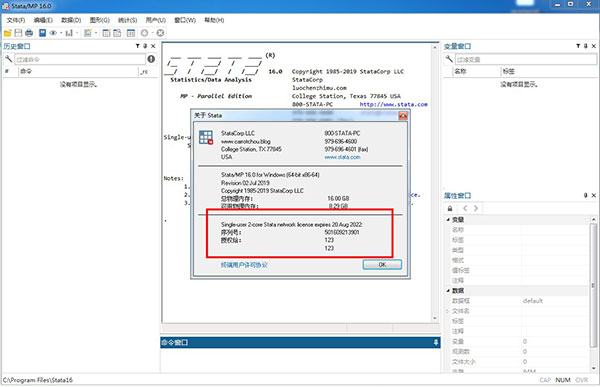Click the Open file toolbar icon
600x387 pixels.
pyautogui.click(x=8, y=33)
